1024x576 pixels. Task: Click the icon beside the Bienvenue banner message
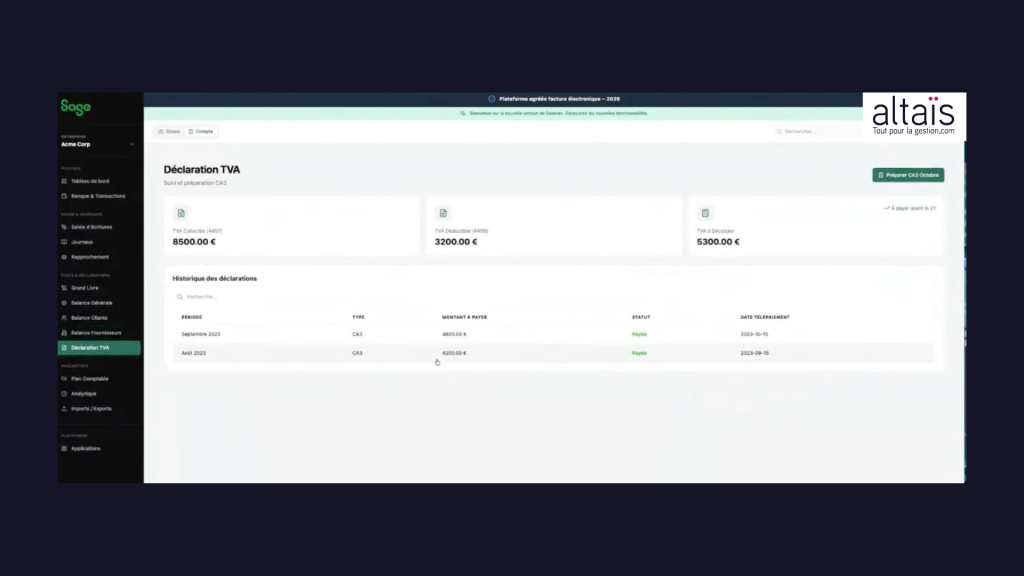coord(463,113)
